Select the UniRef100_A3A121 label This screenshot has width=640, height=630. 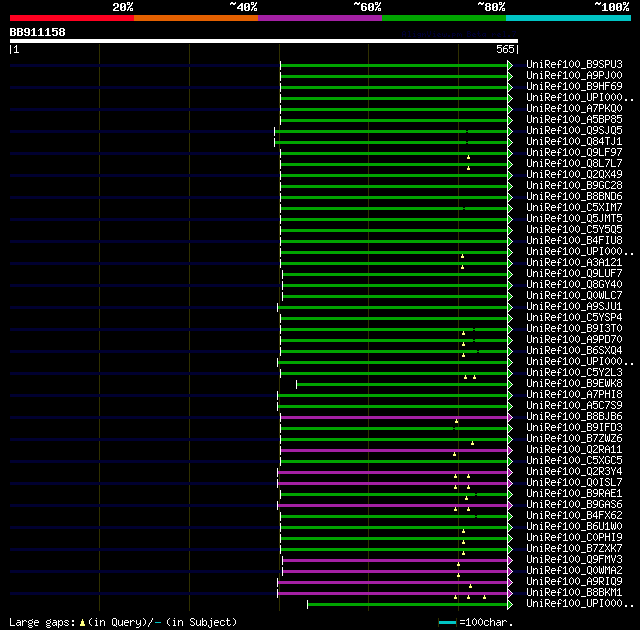[x=574, y=263]
